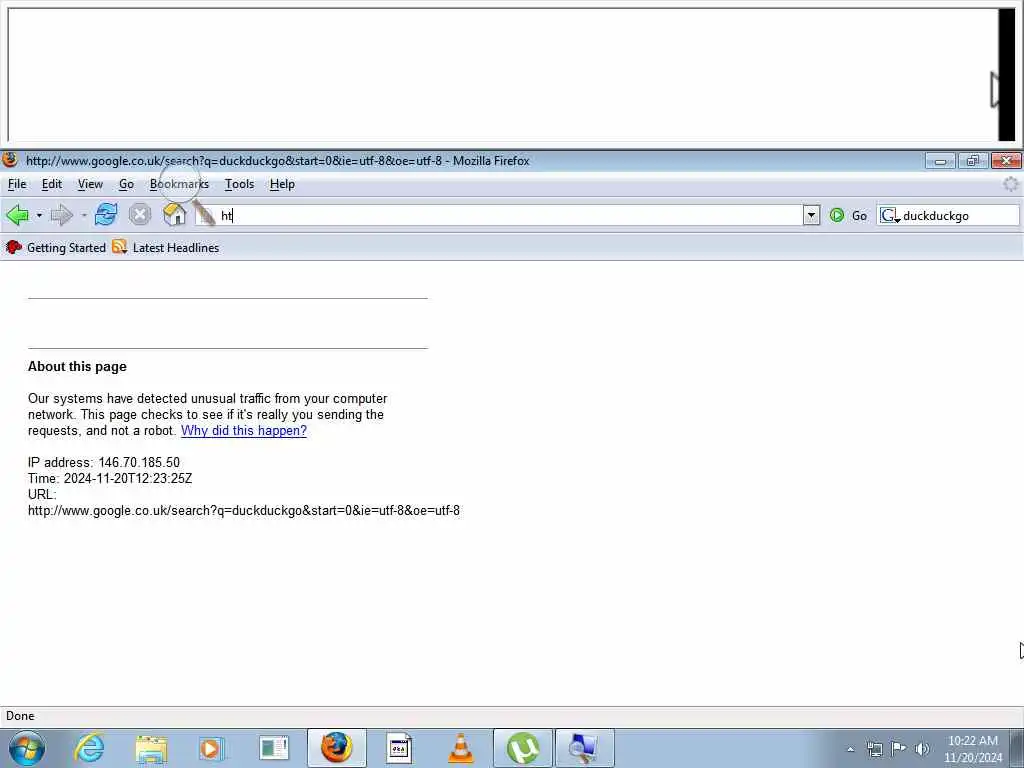Click the Firefox throbber activity icon
The image size is (1024, 768).
pos(1010,184)
